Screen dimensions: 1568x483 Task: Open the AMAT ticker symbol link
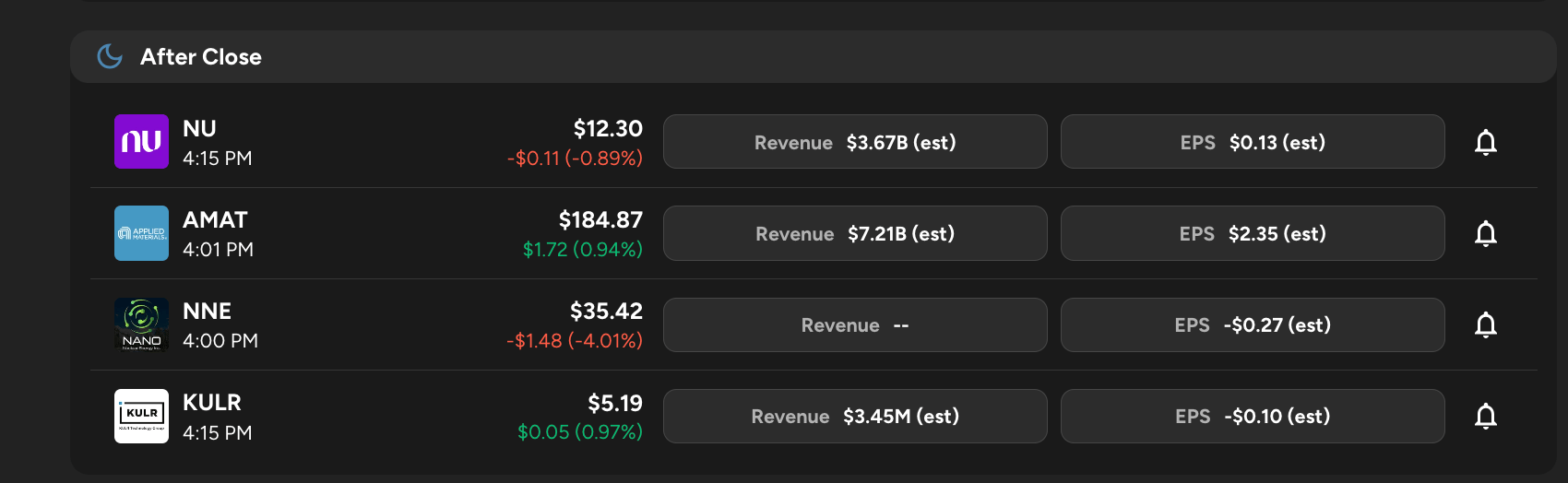pos(215,219)
